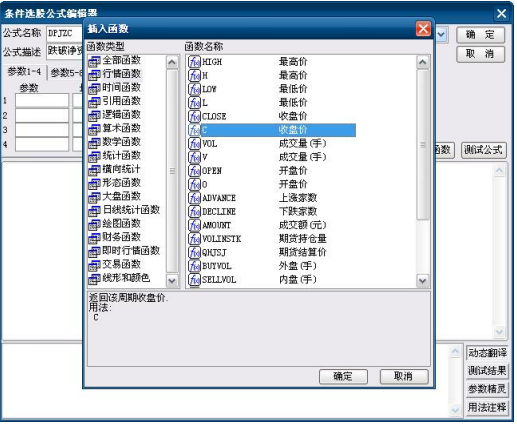Click the function icon beside QHJSJ
This screenshot has width=517, height=424.
coord(194,252)
